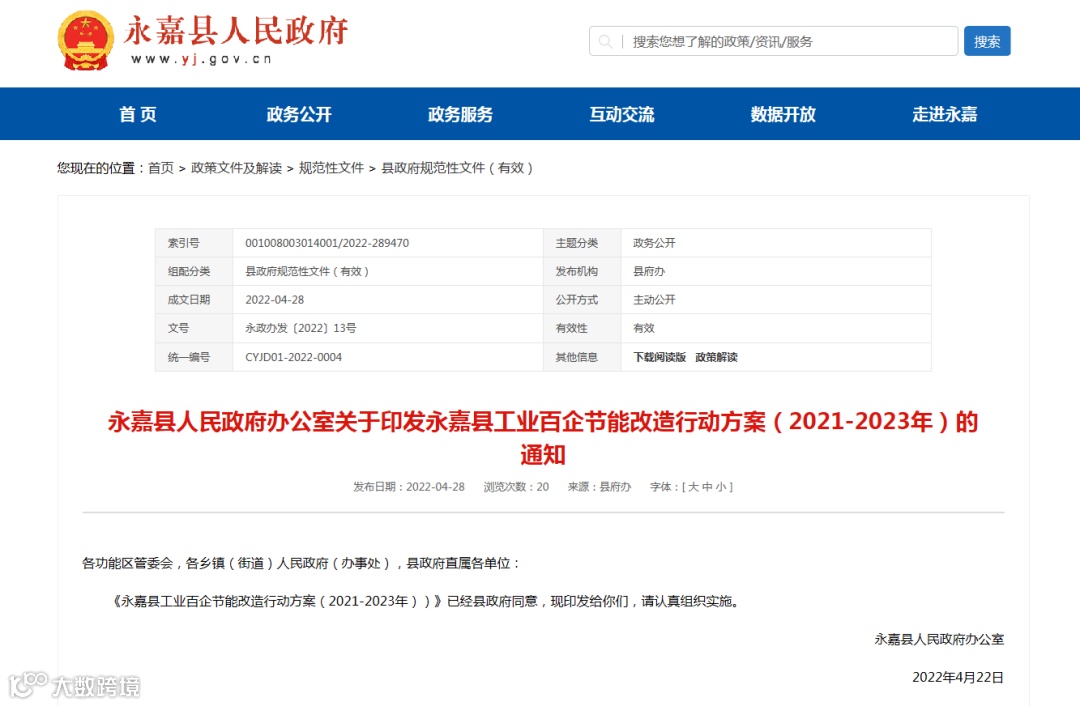Image resolution: width=1080 pixels, height=706 pixels.
Task: Click the 永嘉县人民政府 site title
Action: pyautogui.click(x=236, y=31)
